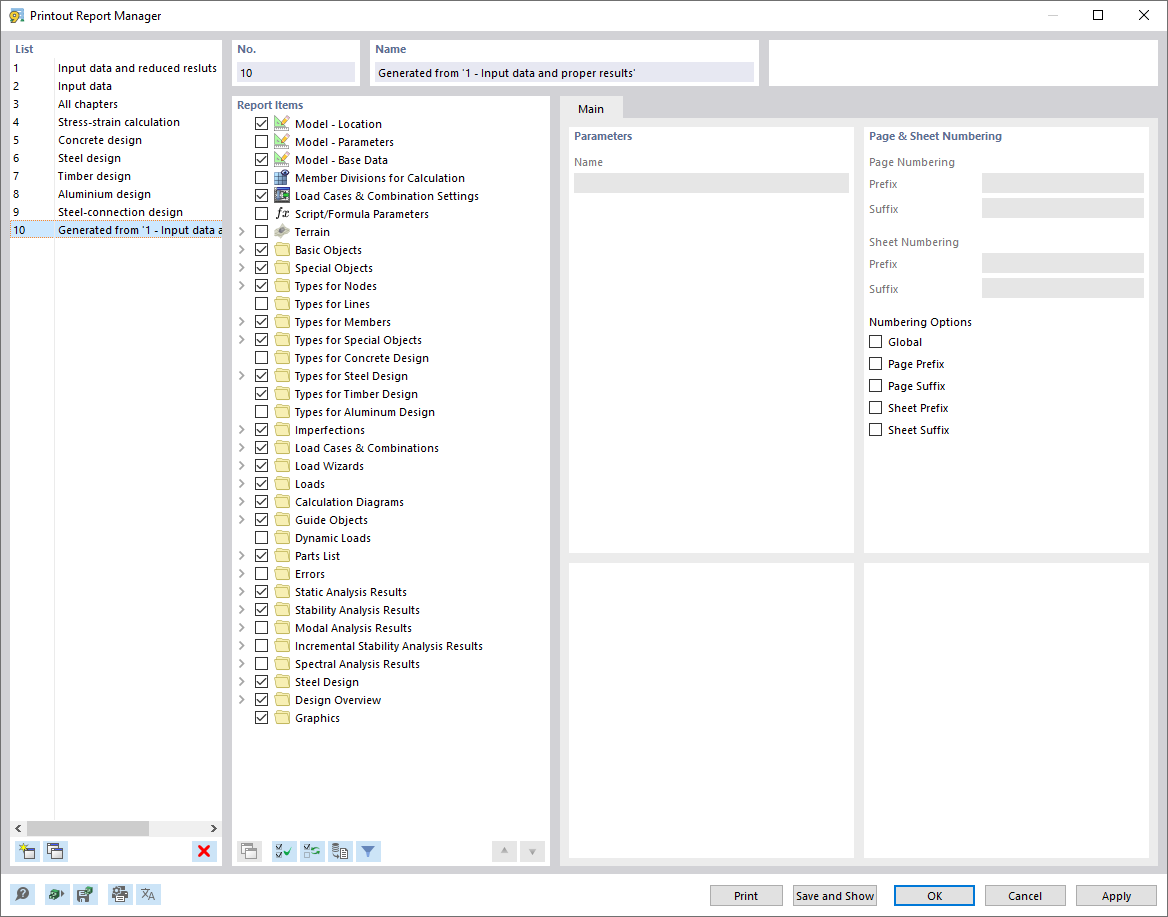Select 'Concrete design' report in list
This screenshot has height=917, width=1168.
click(116, 140)
